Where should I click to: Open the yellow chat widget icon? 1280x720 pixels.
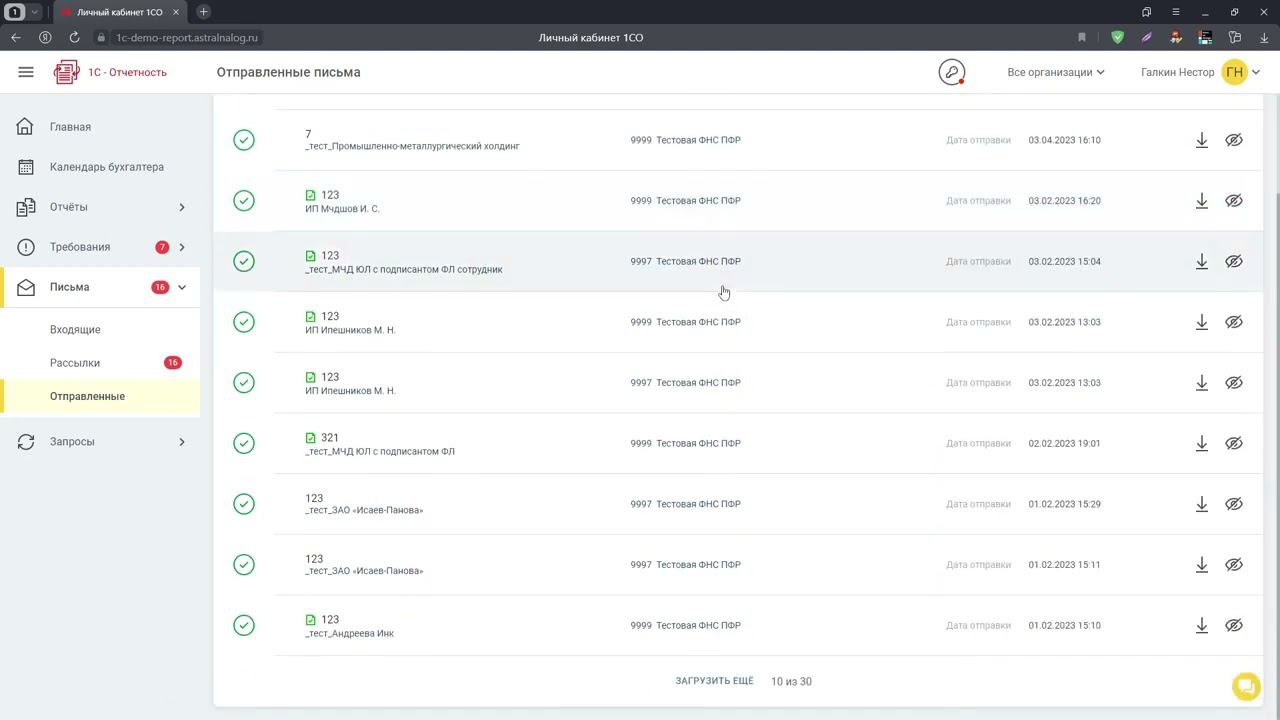(1245, 686)
